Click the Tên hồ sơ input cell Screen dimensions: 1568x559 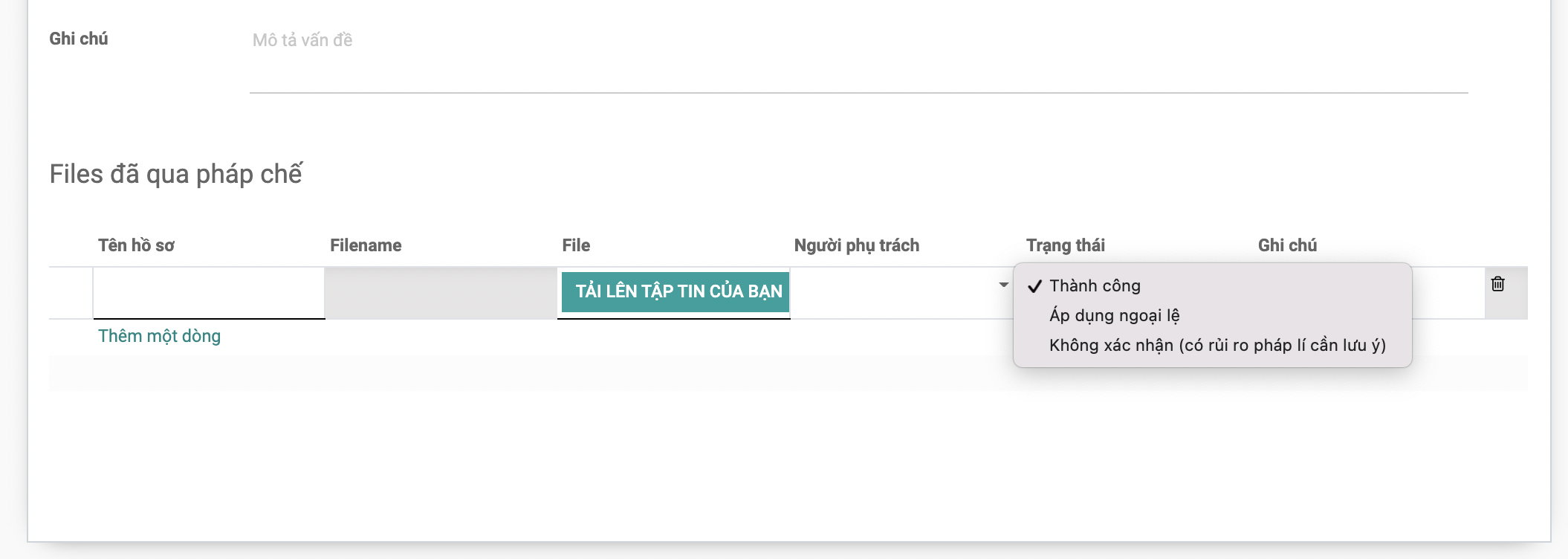[x=209, y=293]
